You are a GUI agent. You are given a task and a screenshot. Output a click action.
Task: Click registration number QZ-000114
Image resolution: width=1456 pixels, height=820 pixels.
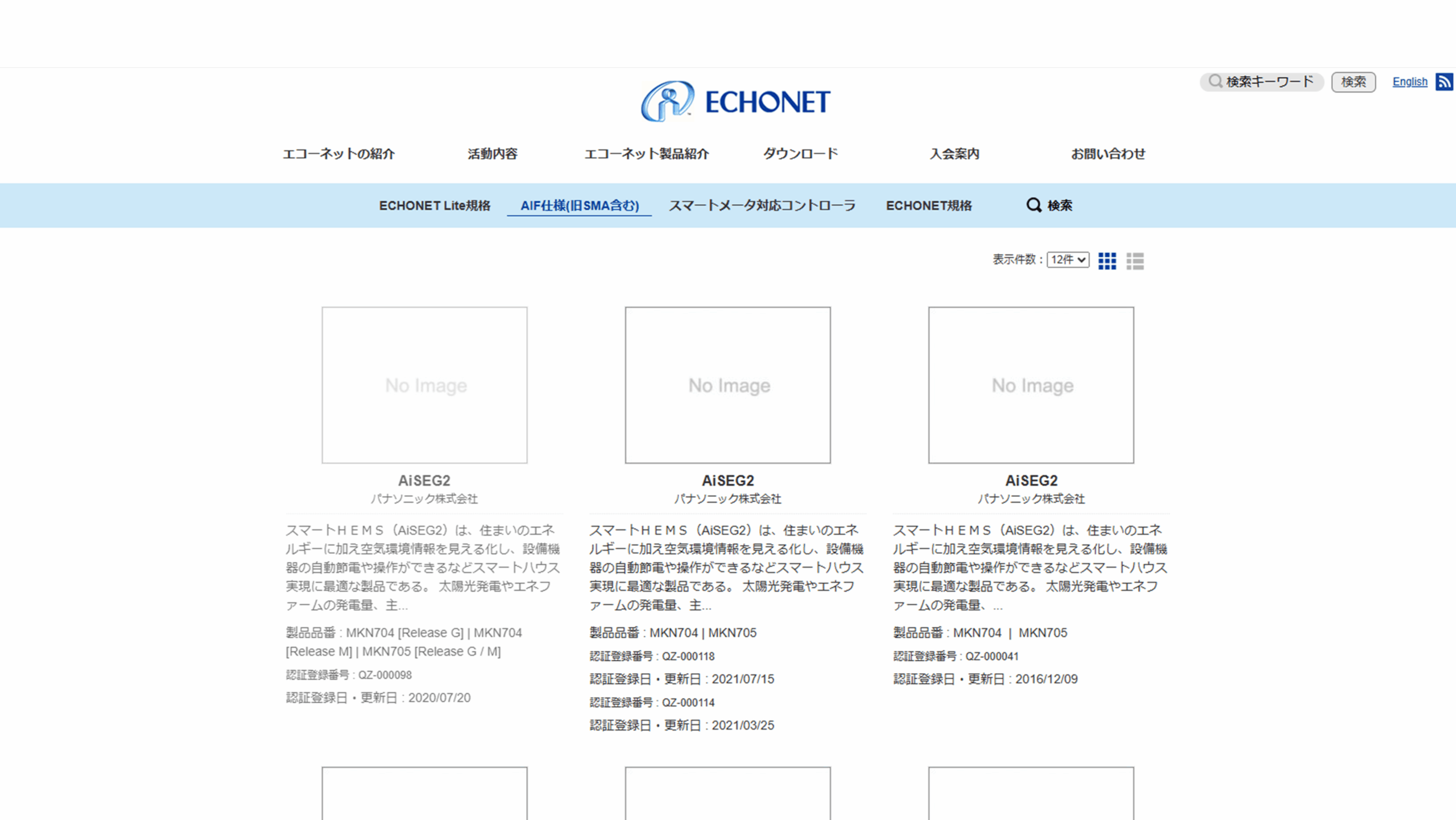pyautogui.click(x=688, y=703)
